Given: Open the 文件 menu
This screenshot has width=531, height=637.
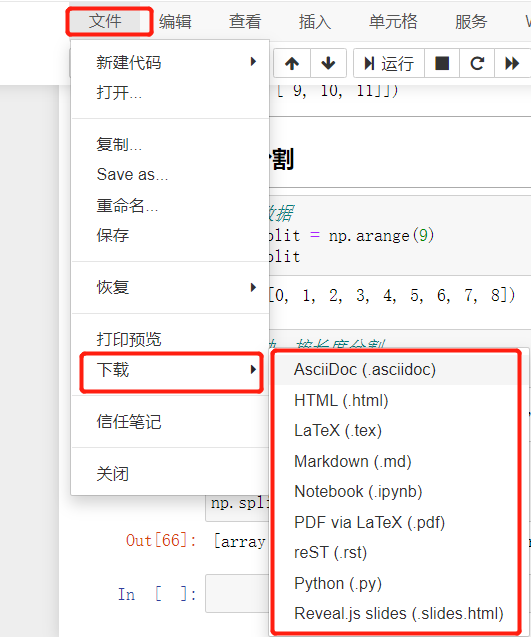Looking at the screenshot, I should [106, 21].
